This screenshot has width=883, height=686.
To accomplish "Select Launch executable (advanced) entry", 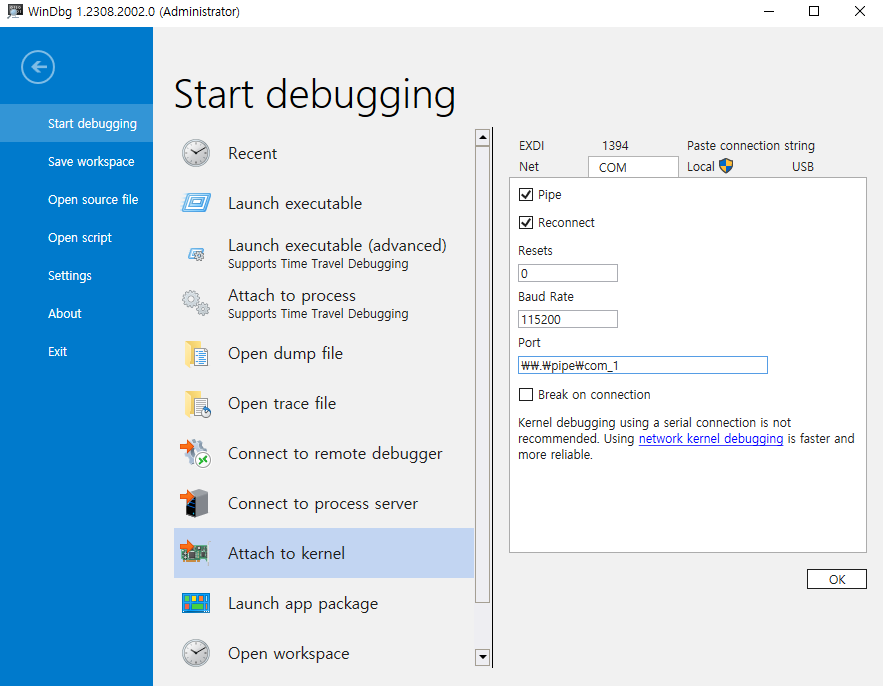I will click(324, 253).
